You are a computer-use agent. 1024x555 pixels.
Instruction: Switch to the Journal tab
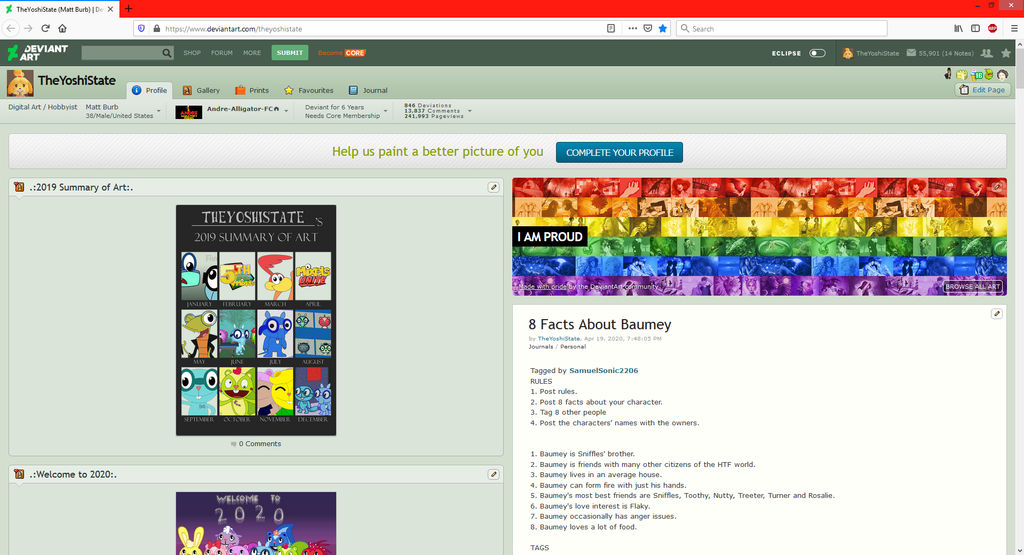tap(368, 90)
